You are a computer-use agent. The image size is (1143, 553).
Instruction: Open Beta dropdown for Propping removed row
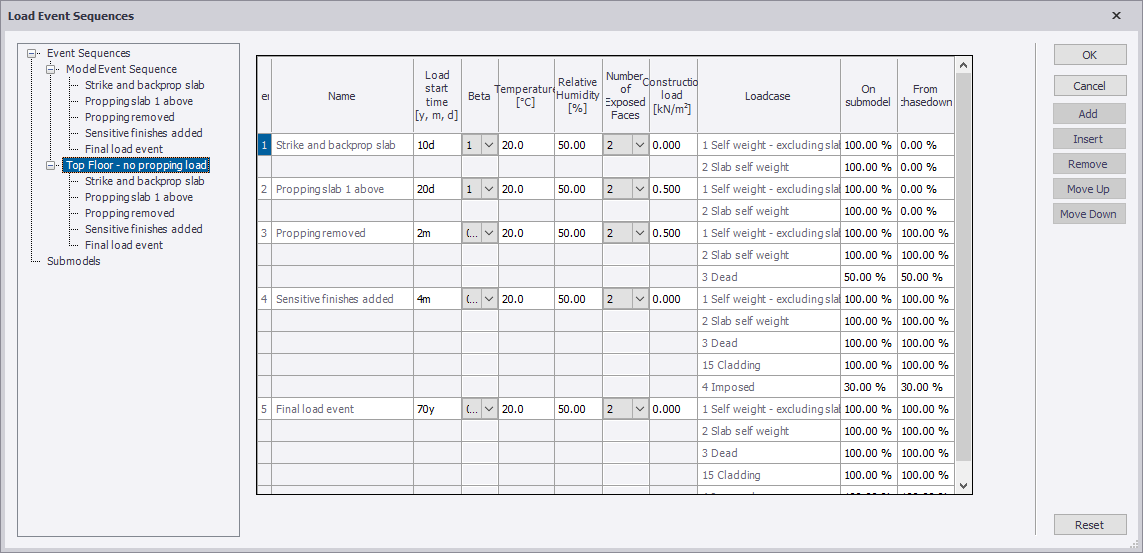(489, 233)
